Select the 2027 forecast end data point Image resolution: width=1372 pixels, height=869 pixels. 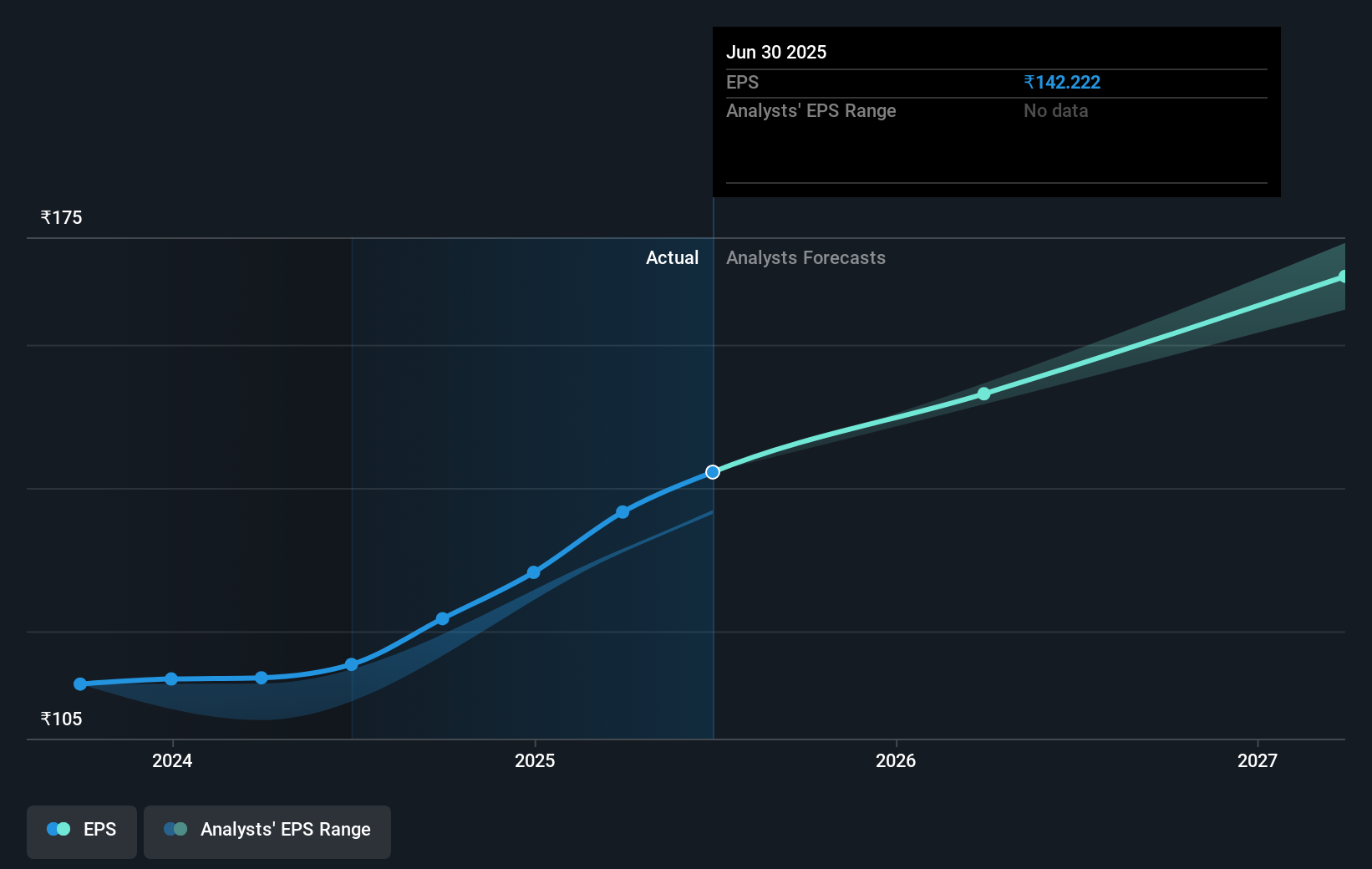(1343, 277)
